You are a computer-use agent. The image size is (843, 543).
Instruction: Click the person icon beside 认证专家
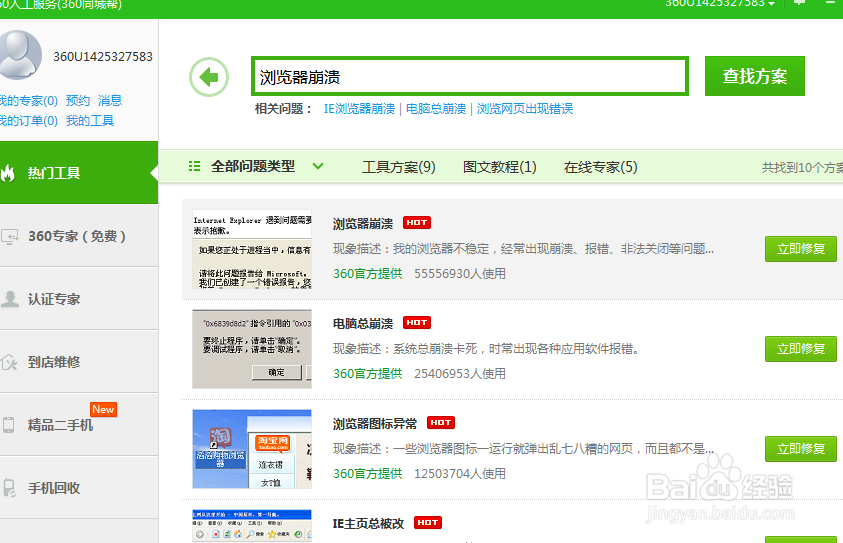pos(10,299)
